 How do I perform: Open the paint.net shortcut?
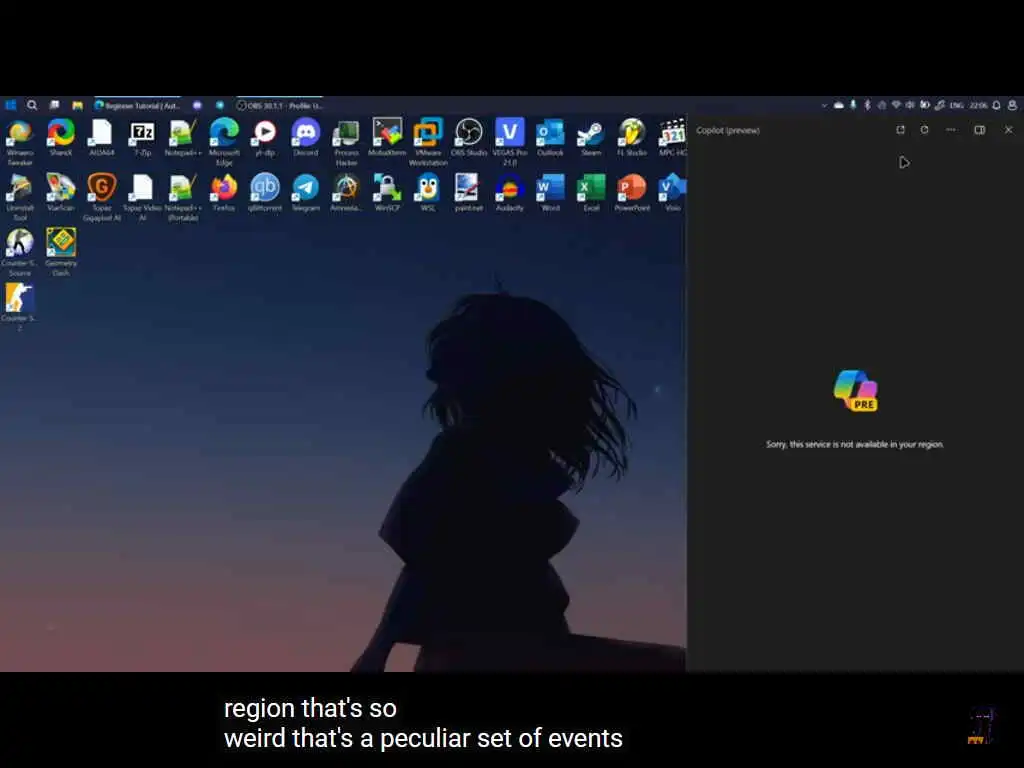pyautogui.click(x=469, y=193)
